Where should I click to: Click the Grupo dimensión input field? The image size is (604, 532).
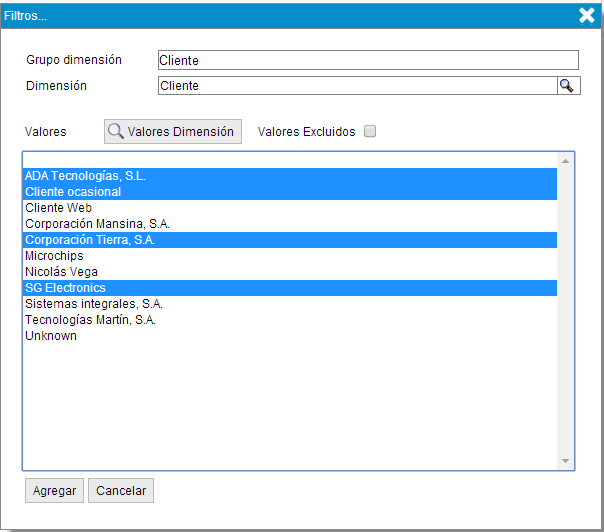[x=368, y=60]
